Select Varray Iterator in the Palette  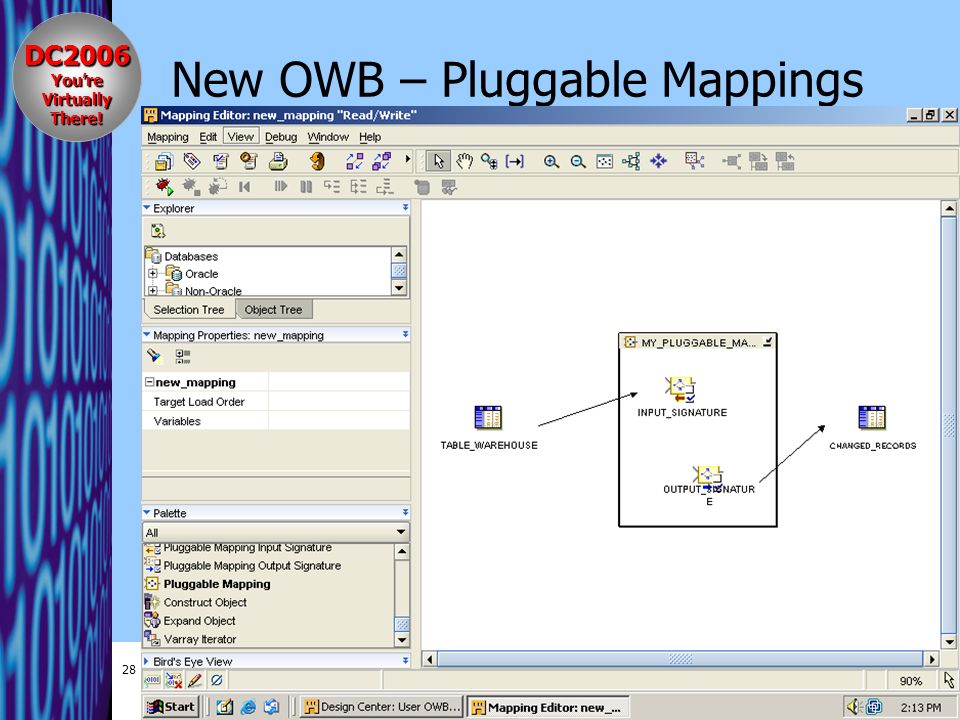(200, 639)
